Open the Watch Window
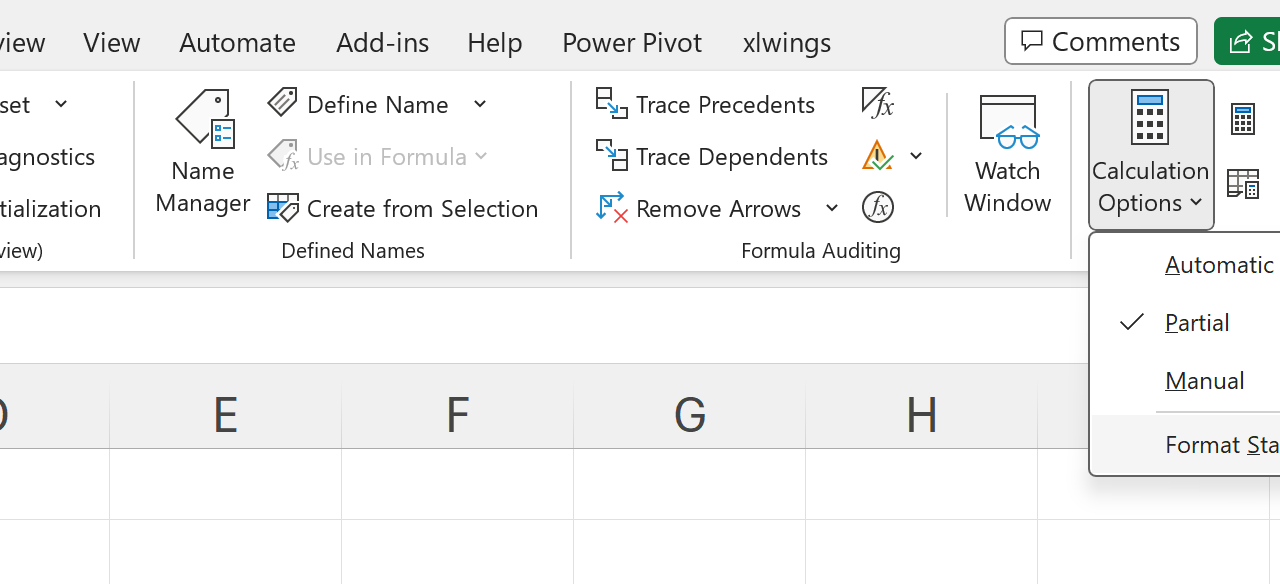This screenshot has height=584, width=1280. (x=1007, y=154)
